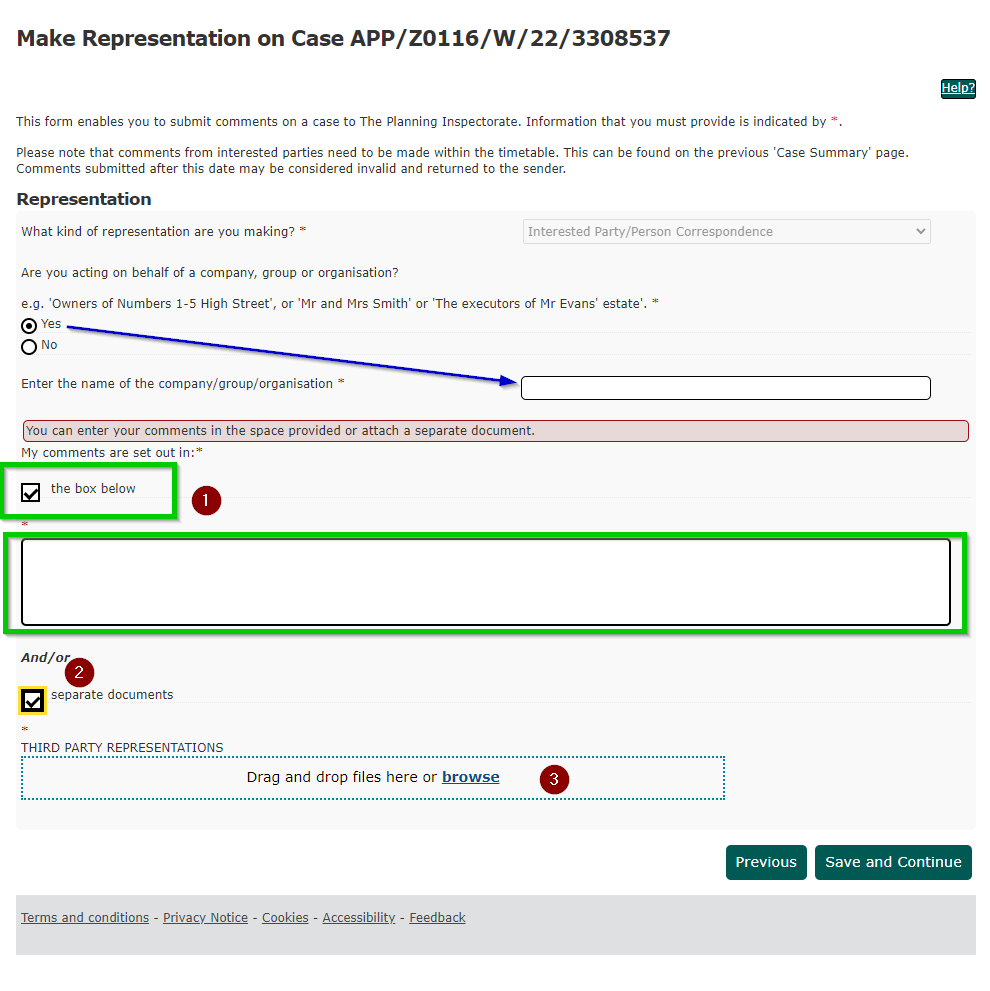Toggle the 'separate documents' checkbox
The height and width of the screenshot is (991, 990).
coord(32,700)
